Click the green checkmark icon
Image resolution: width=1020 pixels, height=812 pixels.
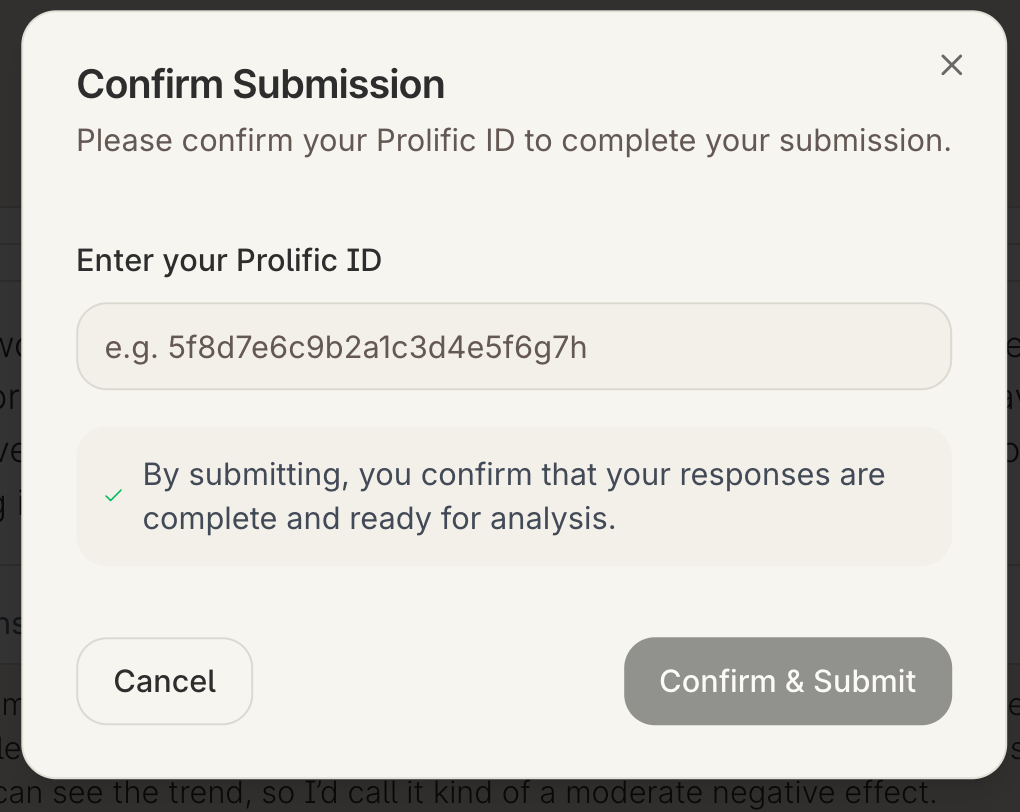(114, 496)
